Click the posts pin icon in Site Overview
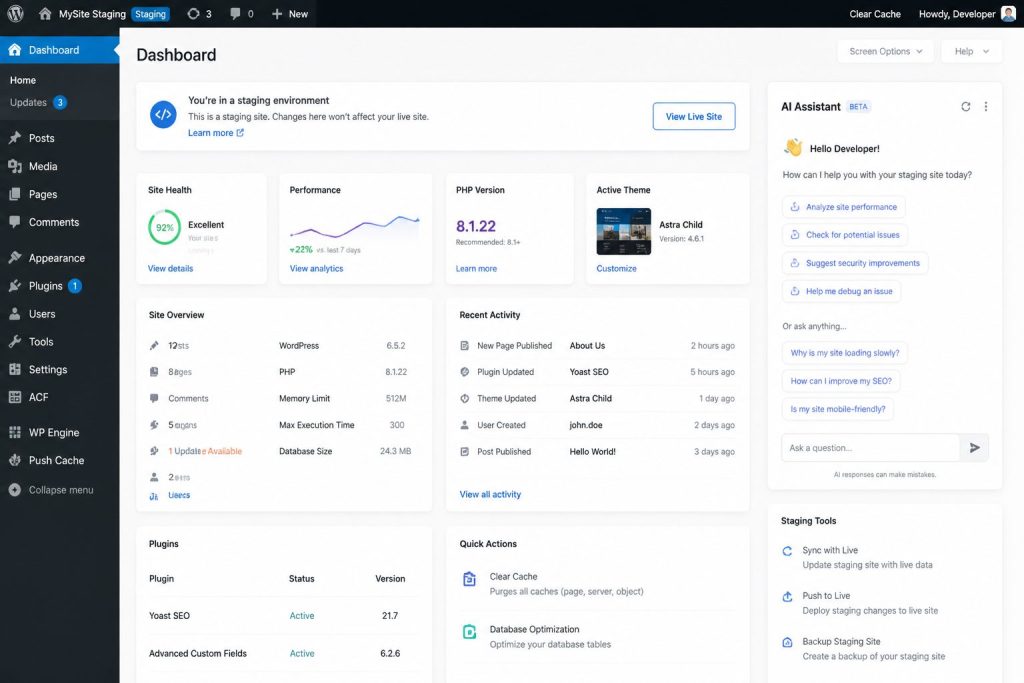The image size is (1024, 683). coord(154,345)
